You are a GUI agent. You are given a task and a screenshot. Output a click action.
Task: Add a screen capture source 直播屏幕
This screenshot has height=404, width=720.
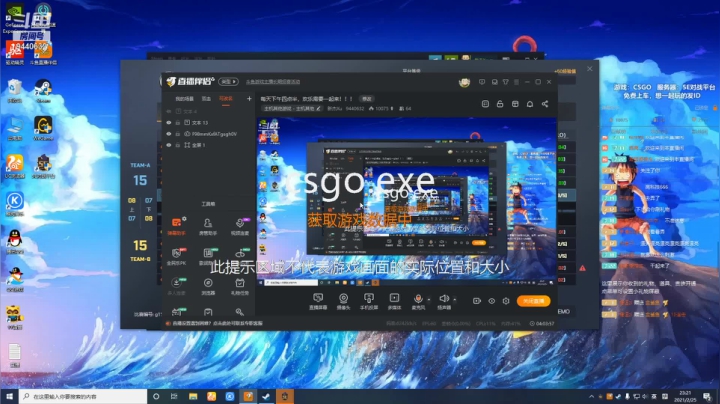(x=318, y=301)
